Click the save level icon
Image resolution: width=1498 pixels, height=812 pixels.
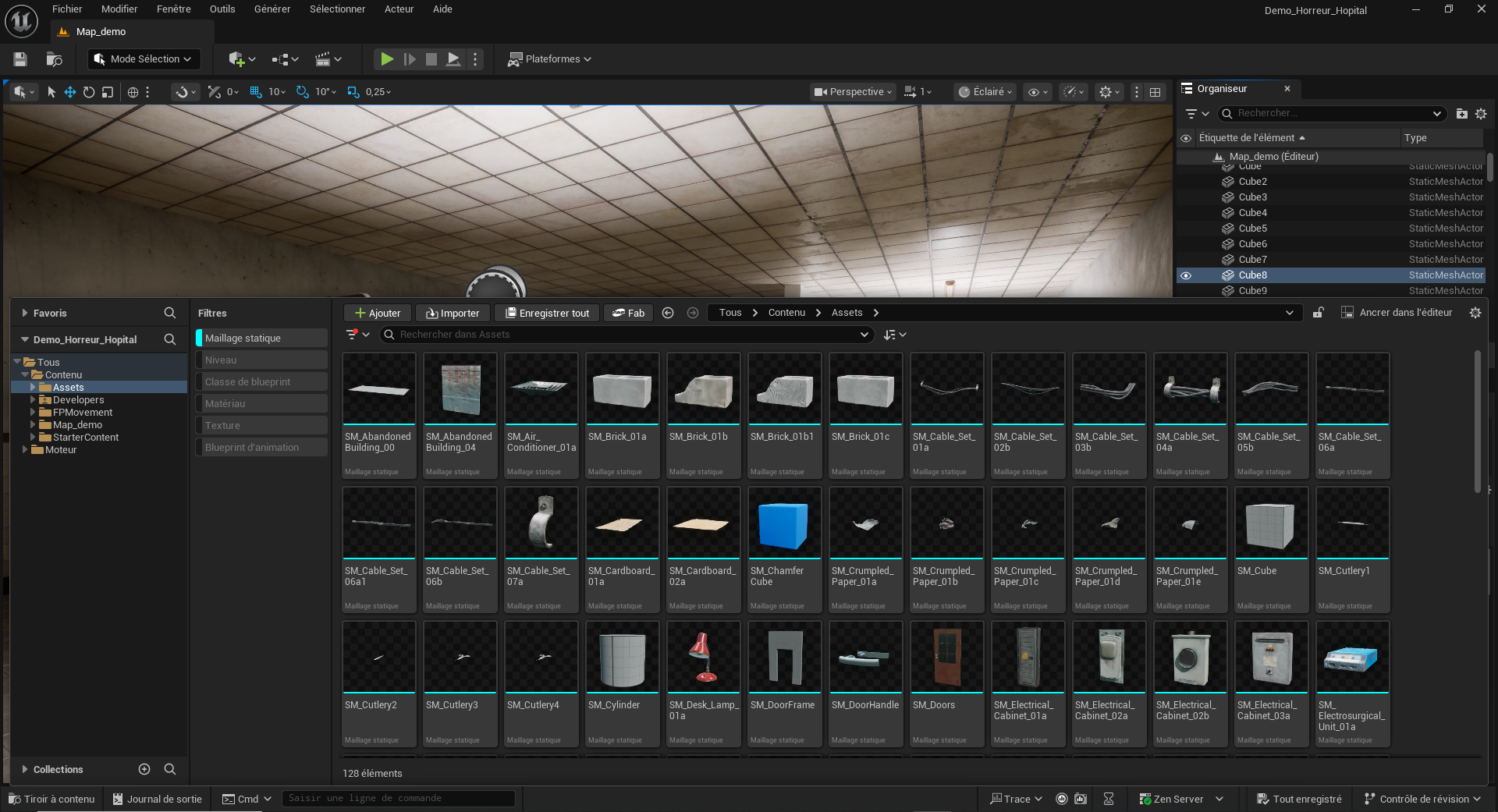(x=20, y=59)
